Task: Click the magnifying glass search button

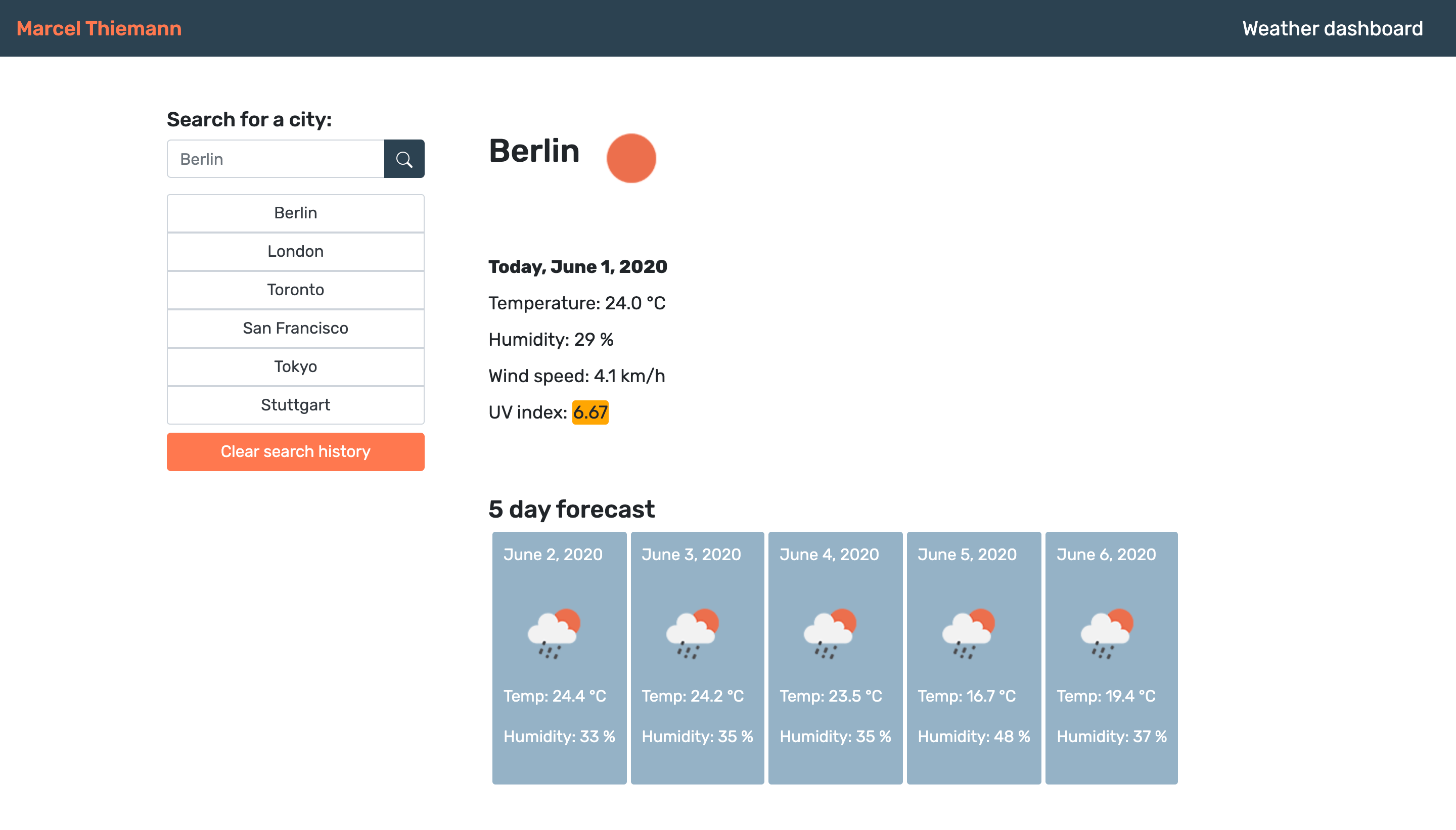Action: [403, 159]
